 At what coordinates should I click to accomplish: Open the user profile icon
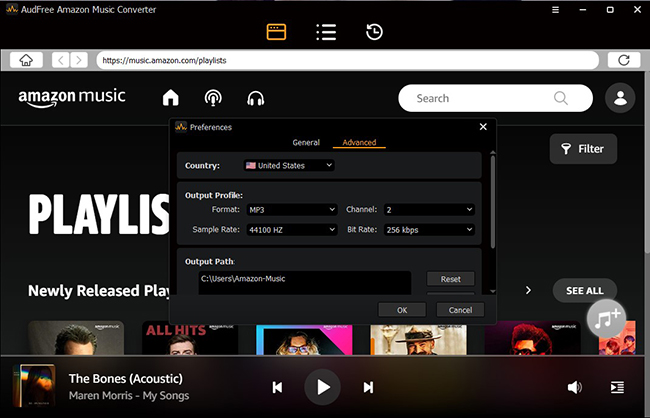[x=620, y=98]
